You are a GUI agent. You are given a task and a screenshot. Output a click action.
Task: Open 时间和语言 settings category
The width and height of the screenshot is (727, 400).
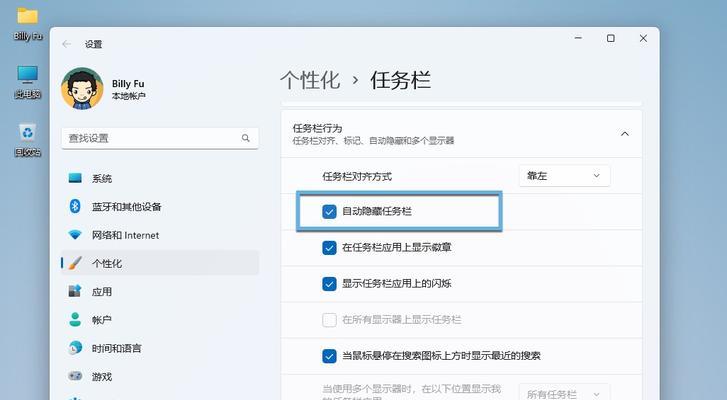(x=160, y=348)
